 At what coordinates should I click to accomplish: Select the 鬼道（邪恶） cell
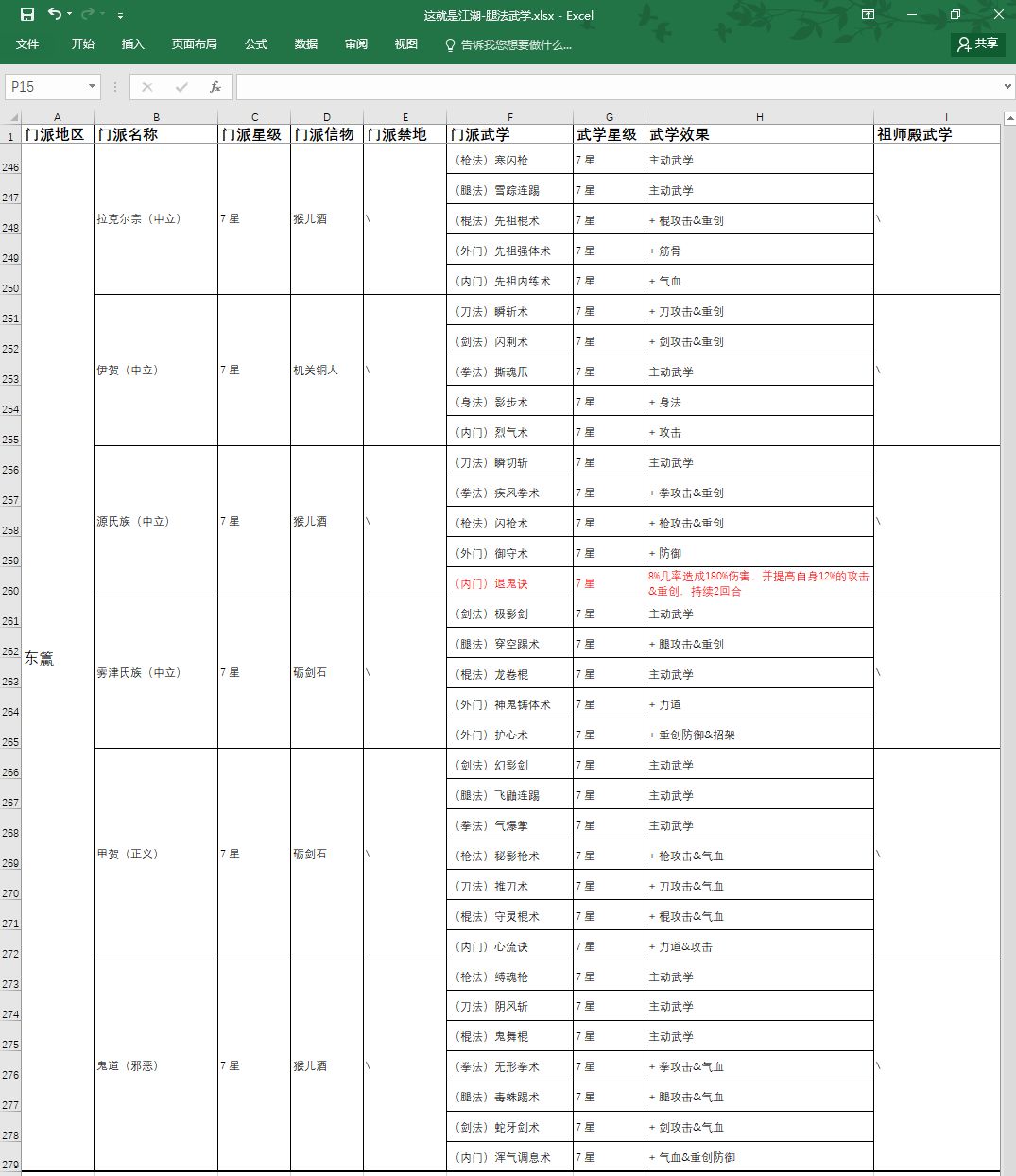tap(156, 1066)
